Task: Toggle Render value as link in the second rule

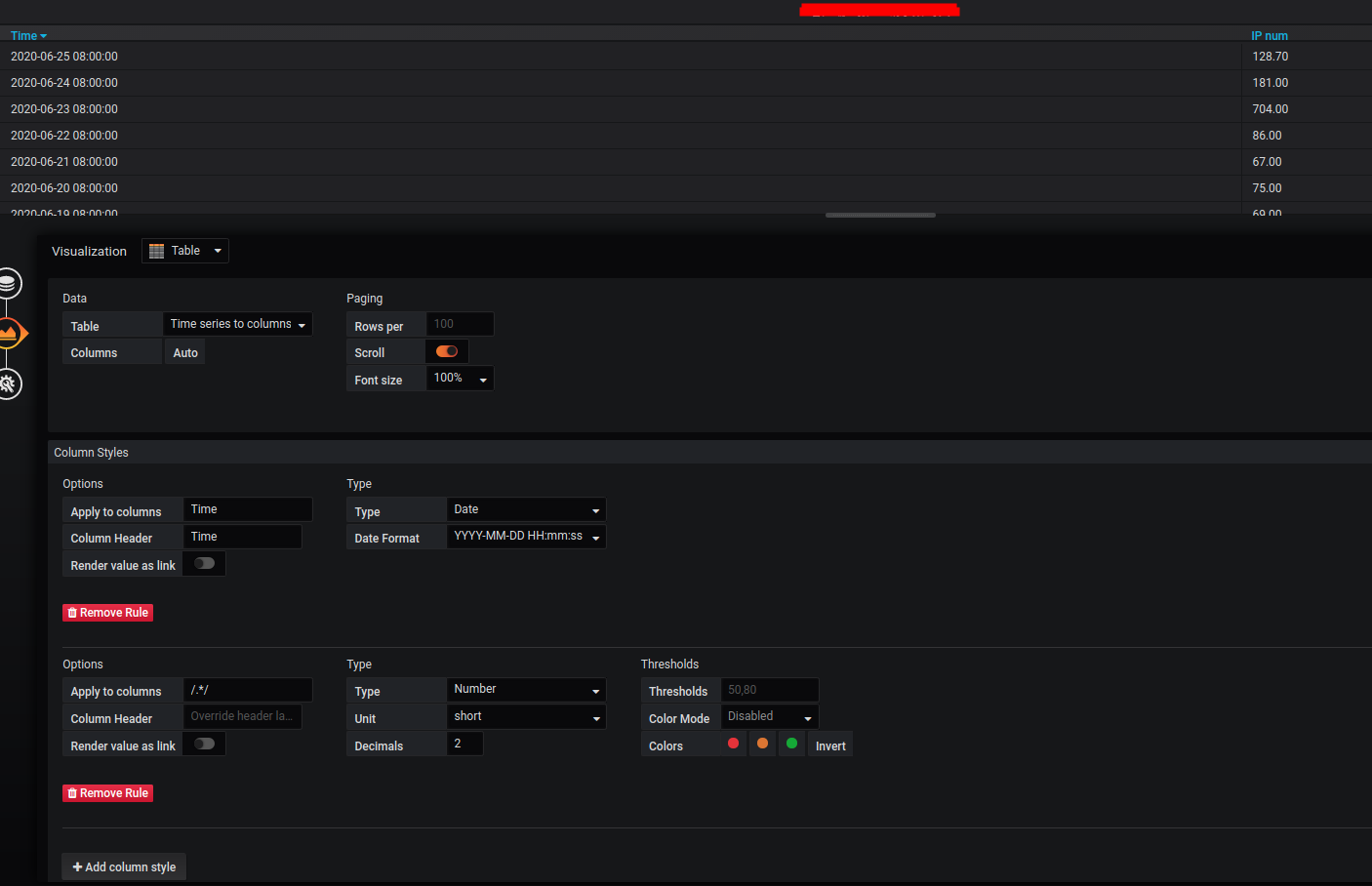Action: click(x=203, y=744)
